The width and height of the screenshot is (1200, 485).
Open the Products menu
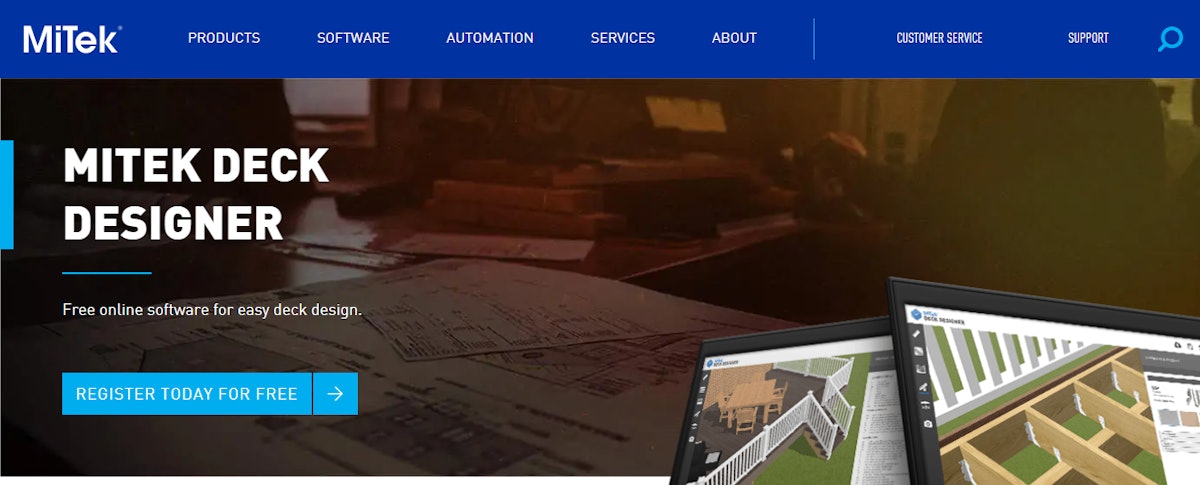224,38
